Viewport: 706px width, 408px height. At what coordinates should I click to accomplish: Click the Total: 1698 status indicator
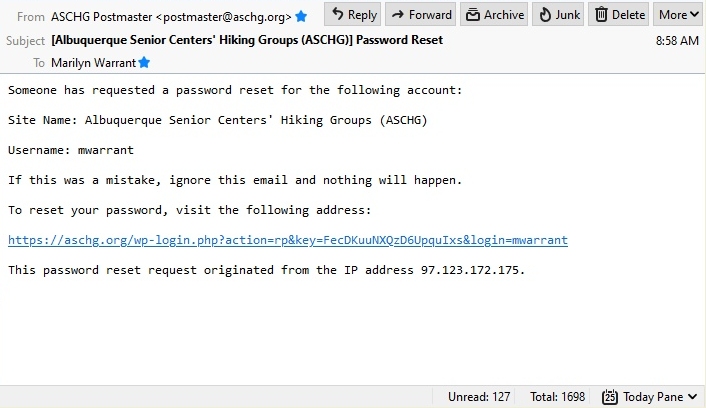pos(557,397)
